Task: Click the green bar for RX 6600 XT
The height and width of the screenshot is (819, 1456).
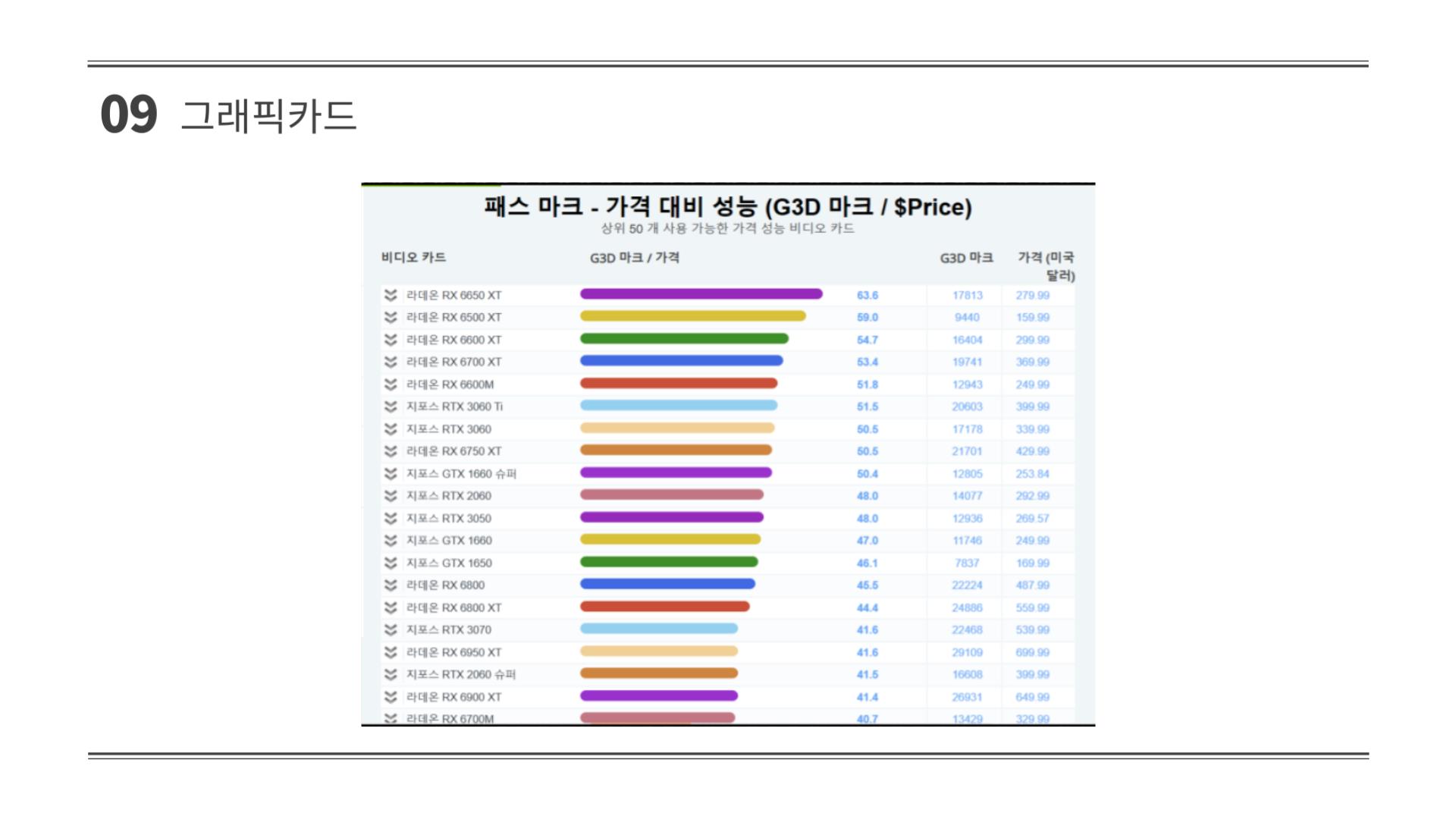Action: pos(684,339)
